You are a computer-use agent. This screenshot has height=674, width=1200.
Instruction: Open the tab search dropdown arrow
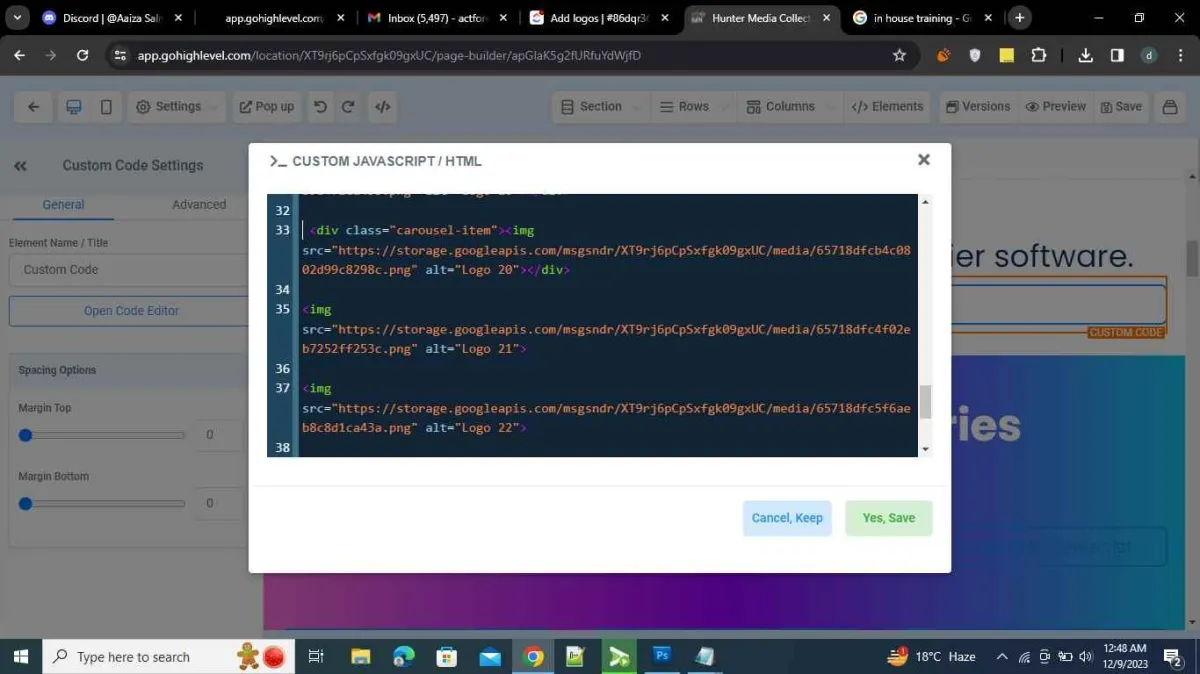[17, 18]
